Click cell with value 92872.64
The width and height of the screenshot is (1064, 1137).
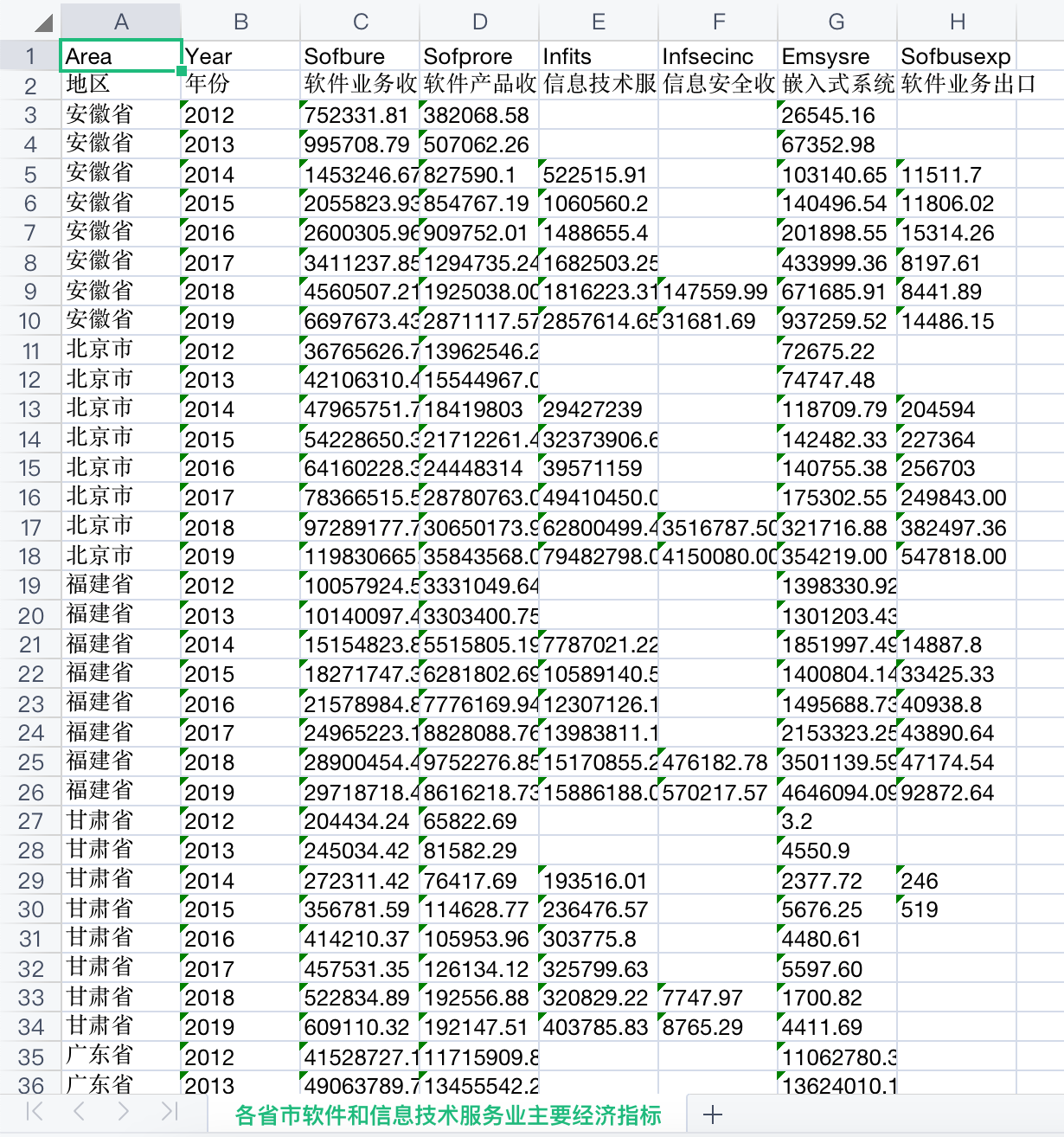point(957,792)
